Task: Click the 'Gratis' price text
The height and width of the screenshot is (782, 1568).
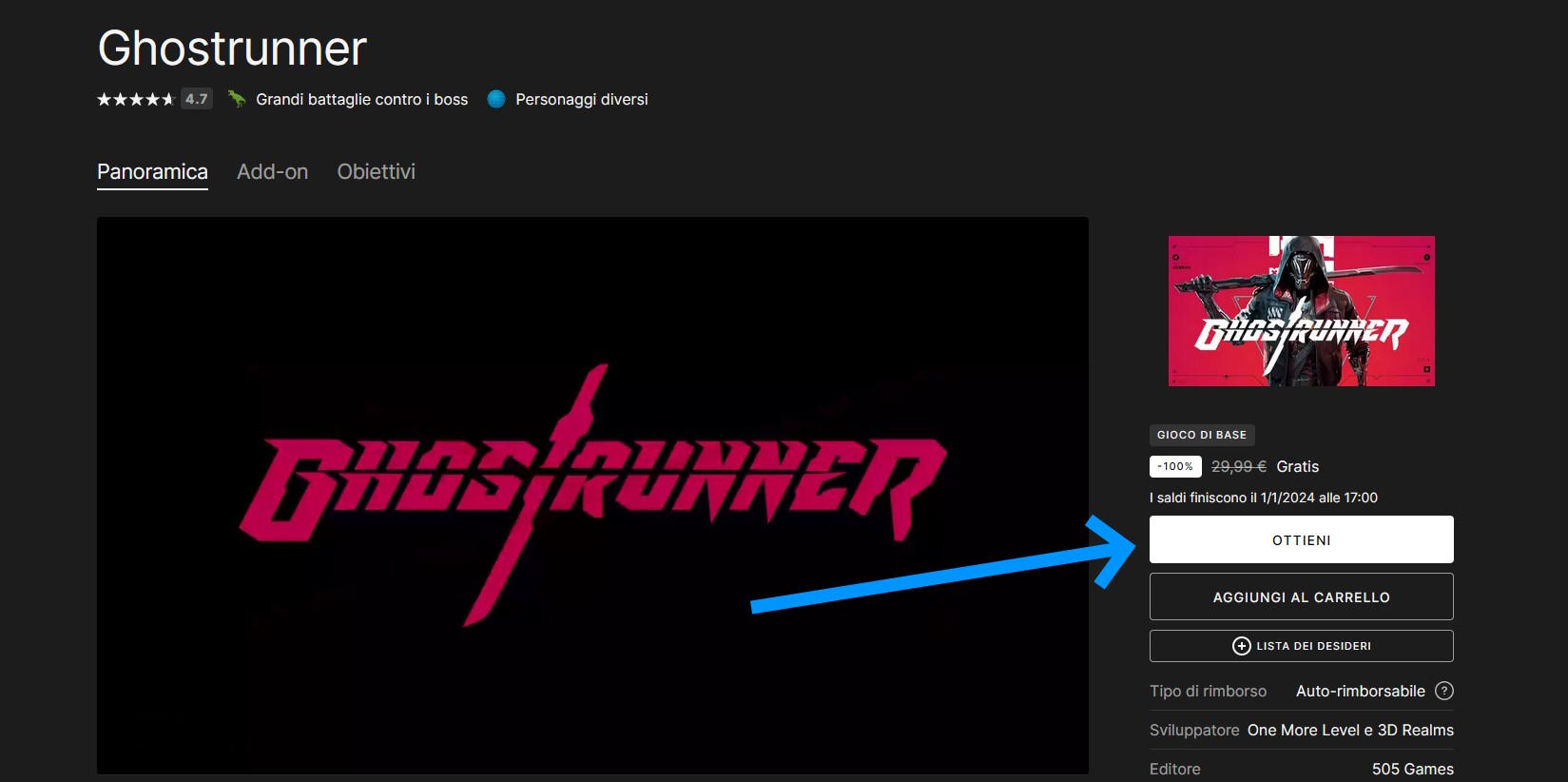Action: pyautogui.click(x=1297, y=466)
